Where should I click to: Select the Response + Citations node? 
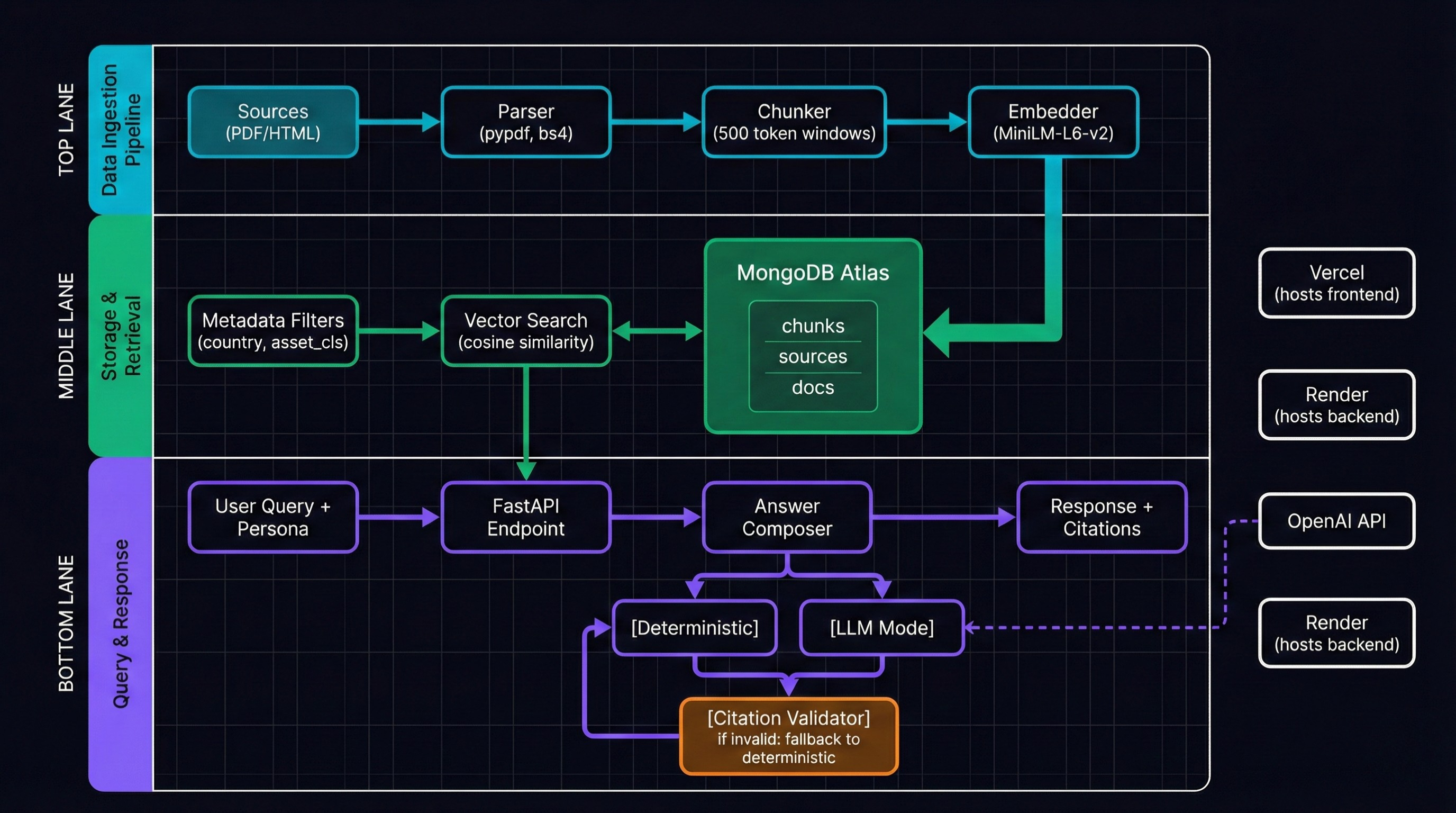coord(1101,517)
